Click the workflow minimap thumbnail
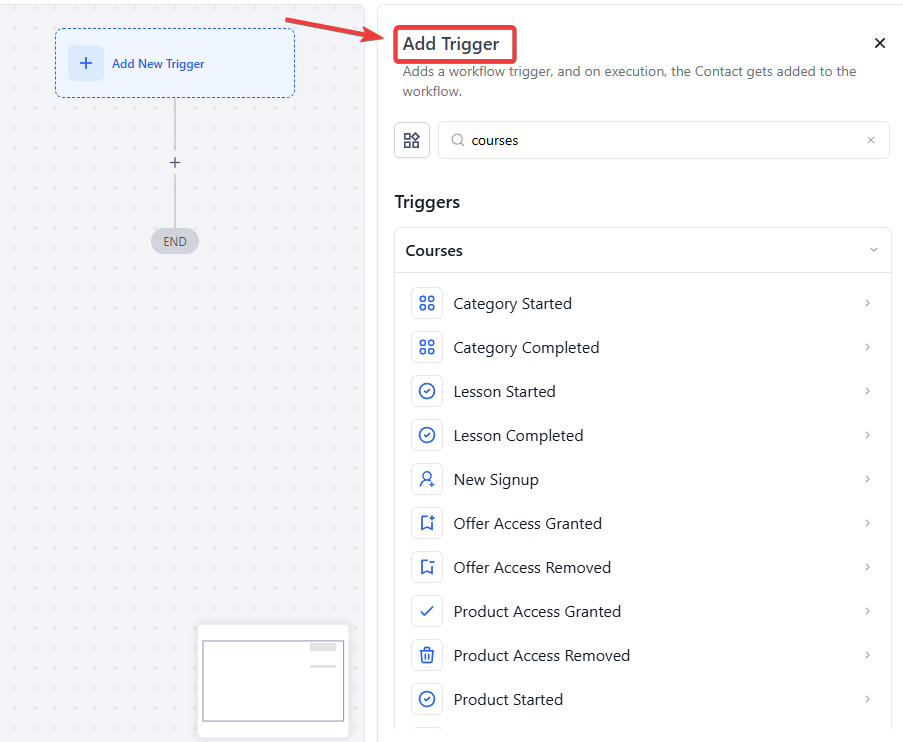Viewport: 903px width, 742px height. (273, 680)
